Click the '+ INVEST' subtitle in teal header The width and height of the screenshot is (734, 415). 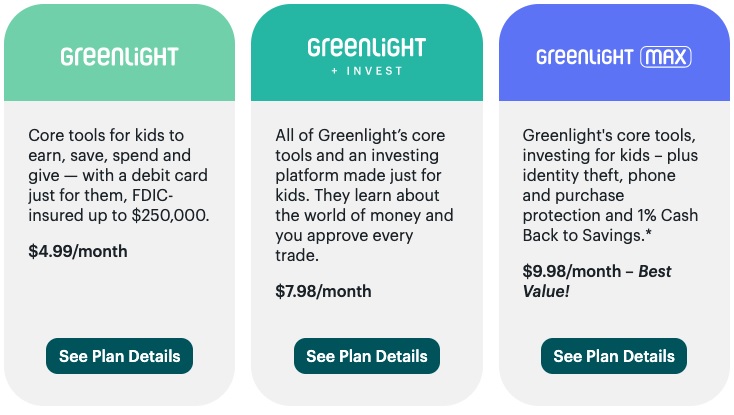click(x=367, y=71)
